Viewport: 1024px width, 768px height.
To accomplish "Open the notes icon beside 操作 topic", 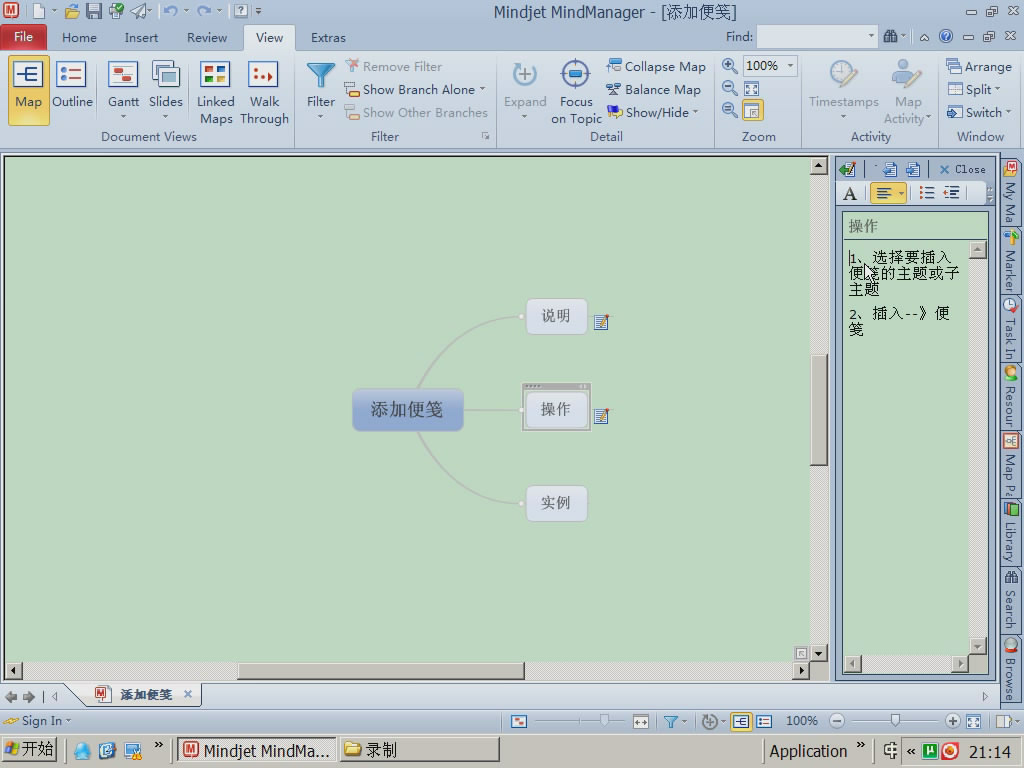I will coord(601,416).
